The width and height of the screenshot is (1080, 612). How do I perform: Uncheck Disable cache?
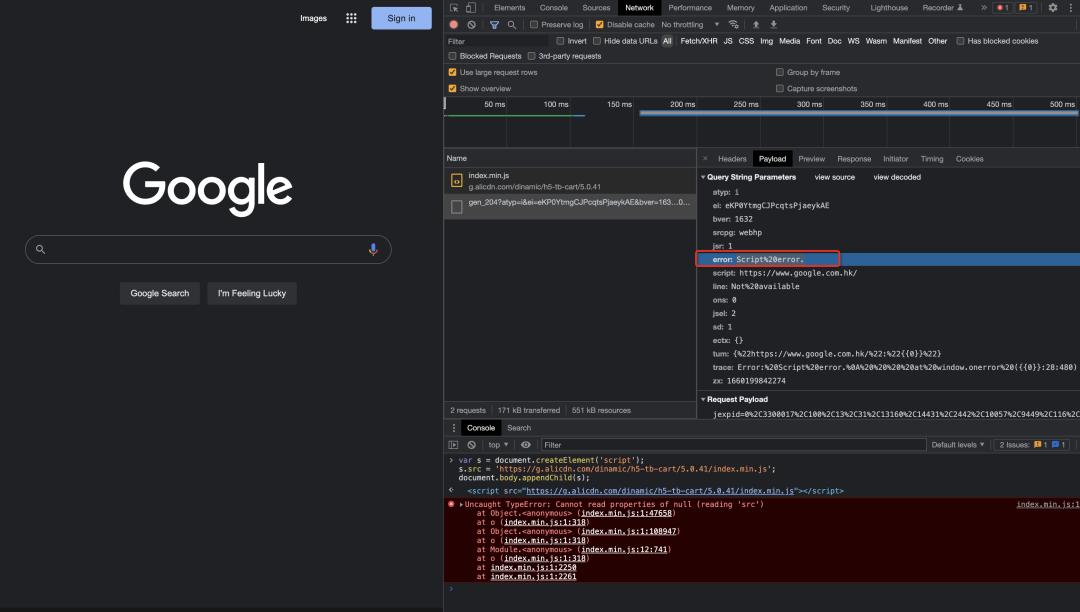pyautogui.click(x=600, y=25)
